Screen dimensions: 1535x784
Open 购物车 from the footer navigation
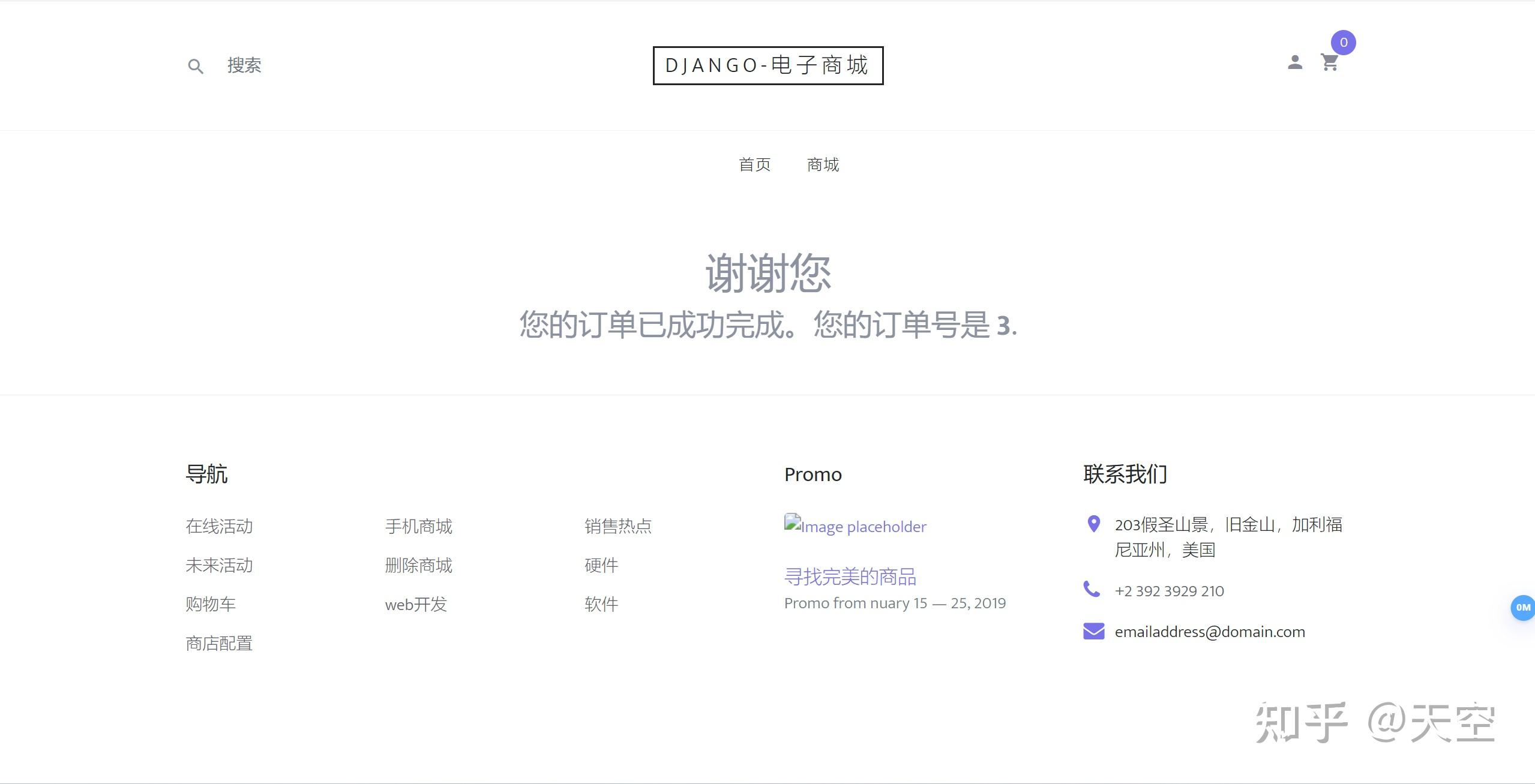[211, 604]
